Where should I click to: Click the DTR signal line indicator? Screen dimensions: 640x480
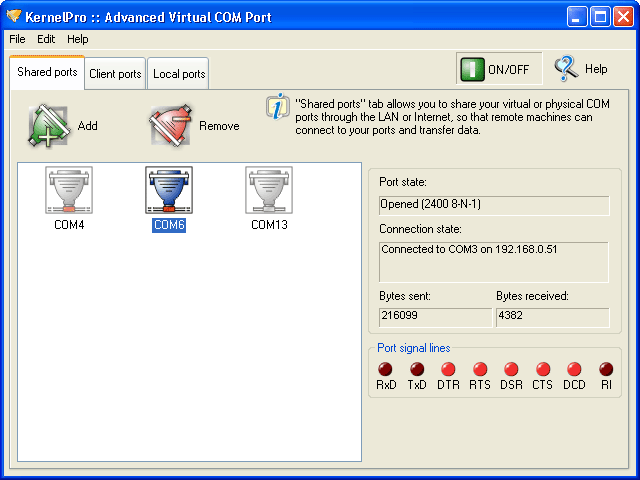(x=448, y=369)
